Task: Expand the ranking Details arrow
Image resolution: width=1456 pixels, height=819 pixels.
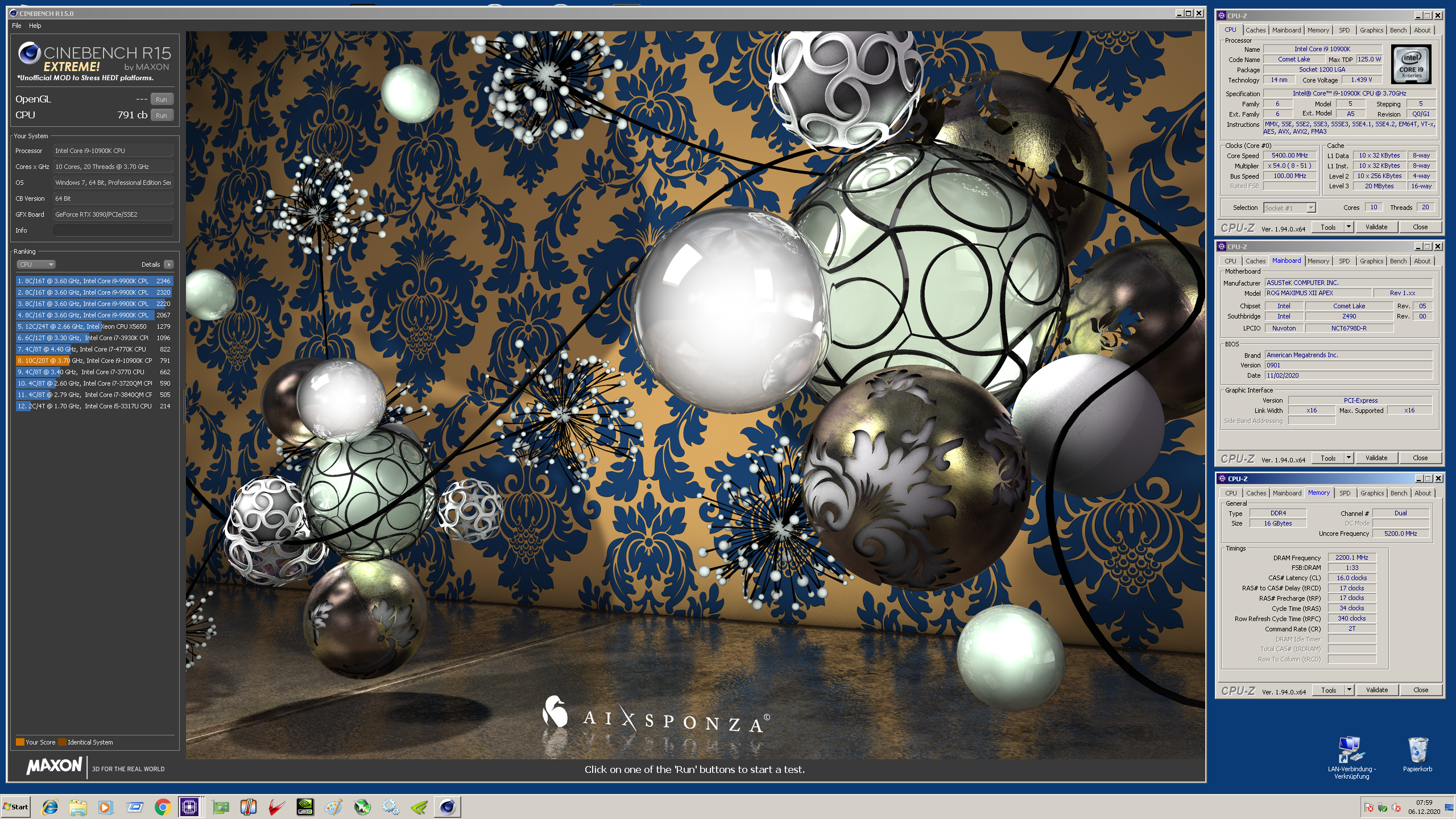Action: coord(169,264)
